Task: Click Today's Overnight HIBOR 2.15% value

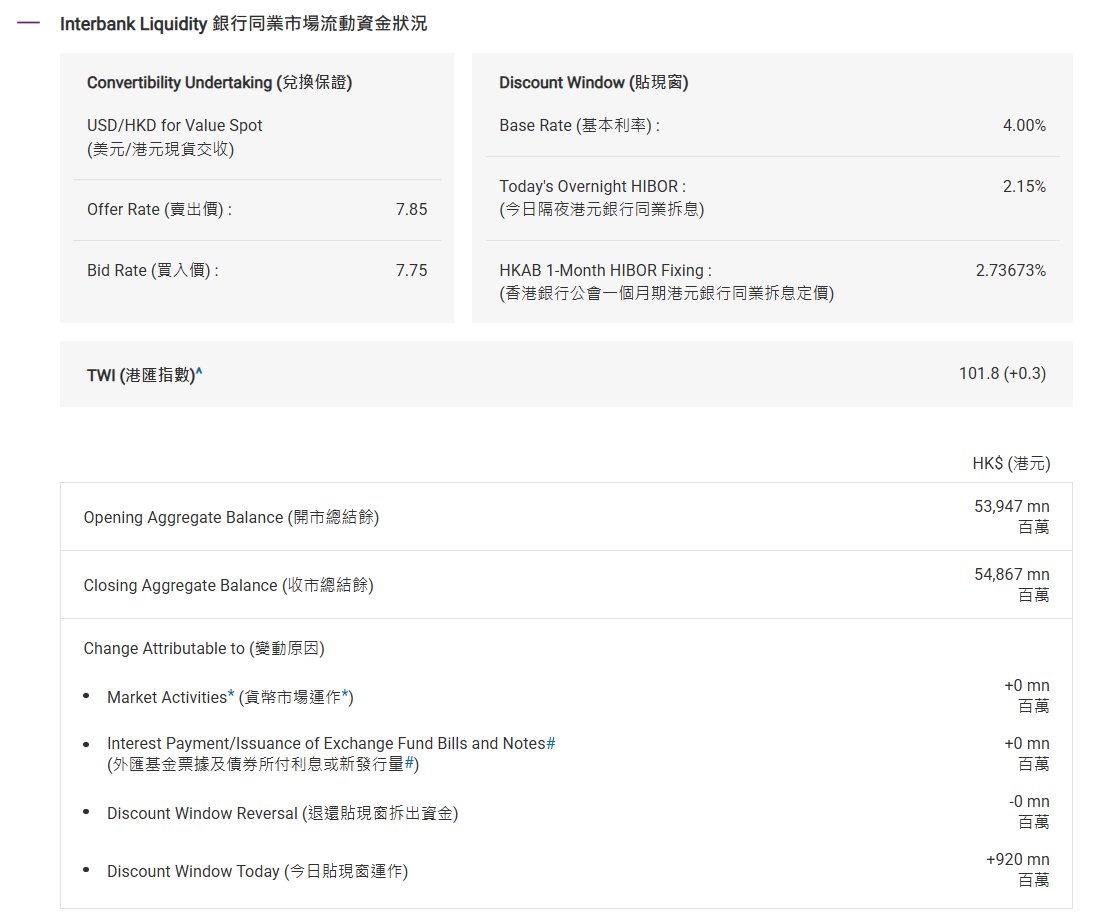Action: point(1024,186)
